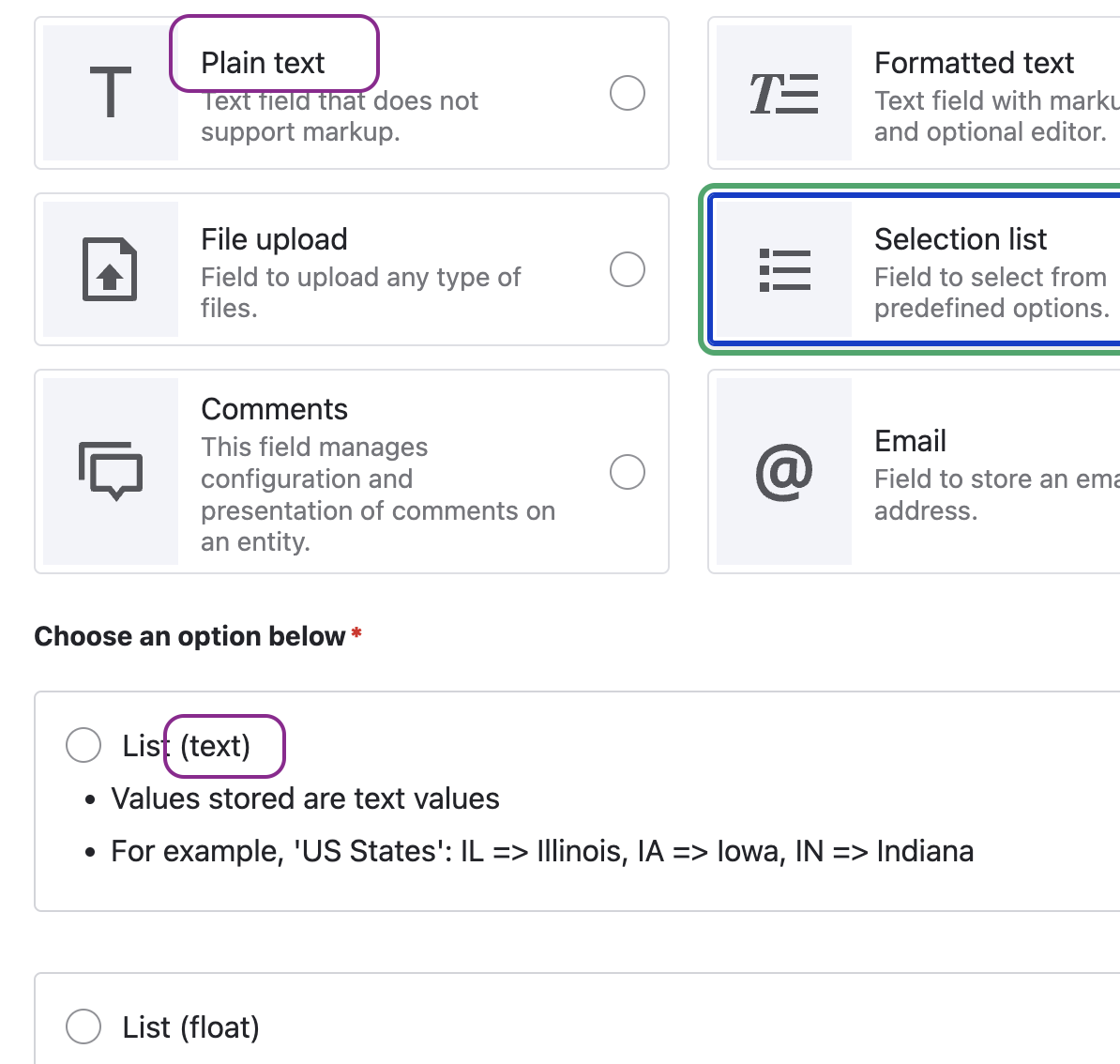Screen dimensions: 1120x1064
Task: Click the Selection list icon
Action: 784,269
